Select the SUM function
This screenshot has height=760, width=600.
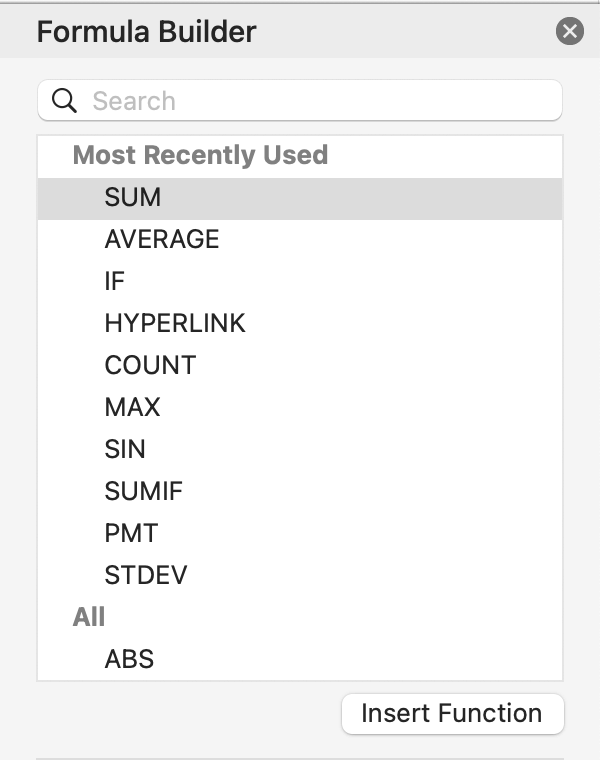[x=132, y=197]
